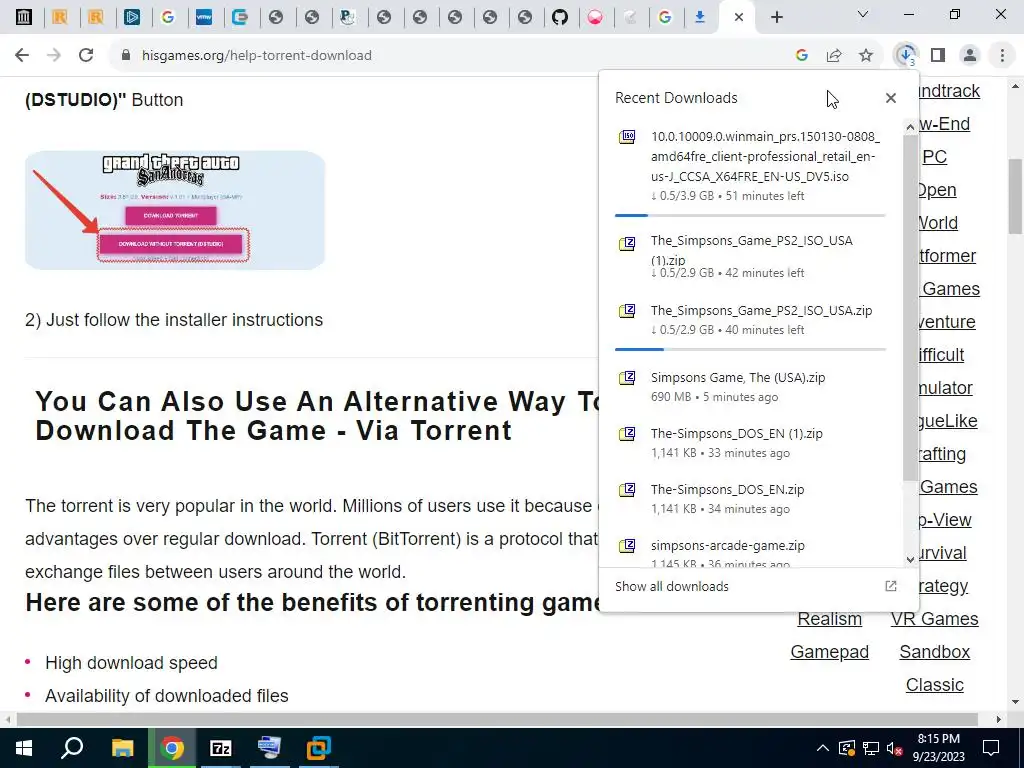Switch to the VMware tab
This screenshot has height=768, width=1024.
coord(204,18)
